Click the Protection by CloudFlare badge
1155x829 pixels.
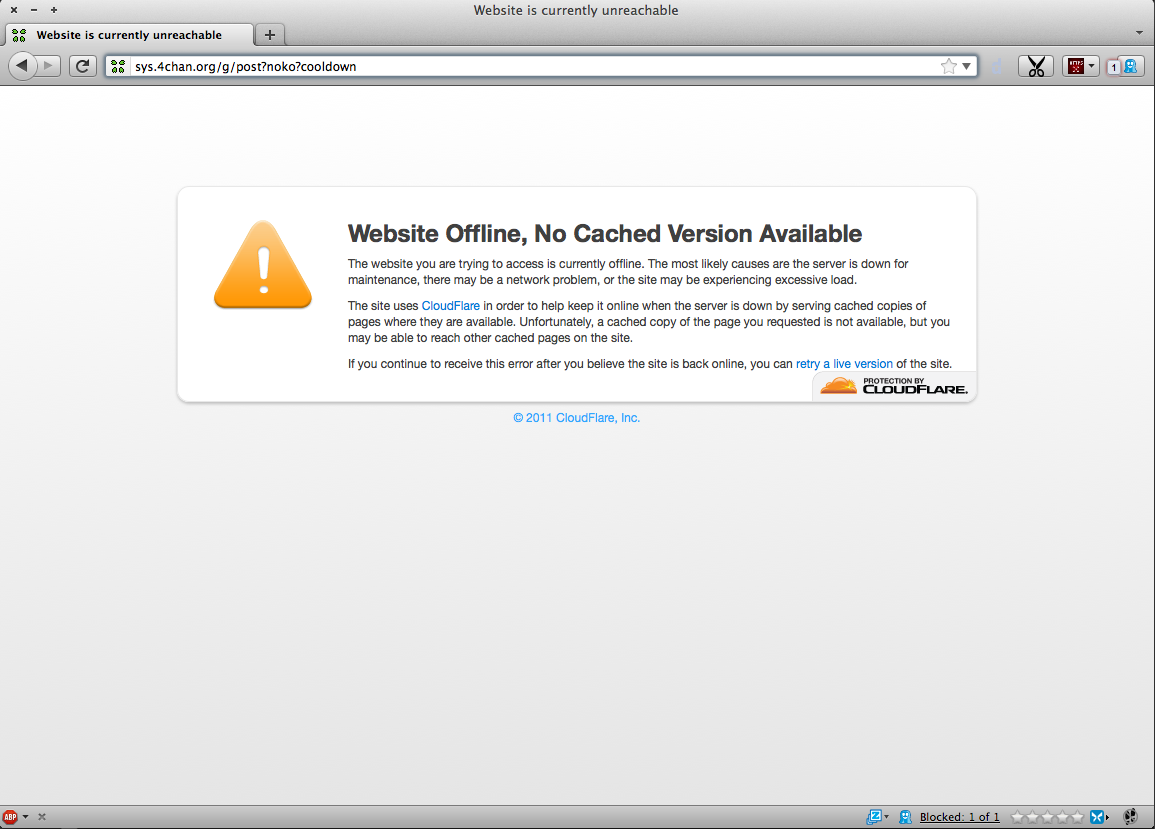tap(894, 386)
